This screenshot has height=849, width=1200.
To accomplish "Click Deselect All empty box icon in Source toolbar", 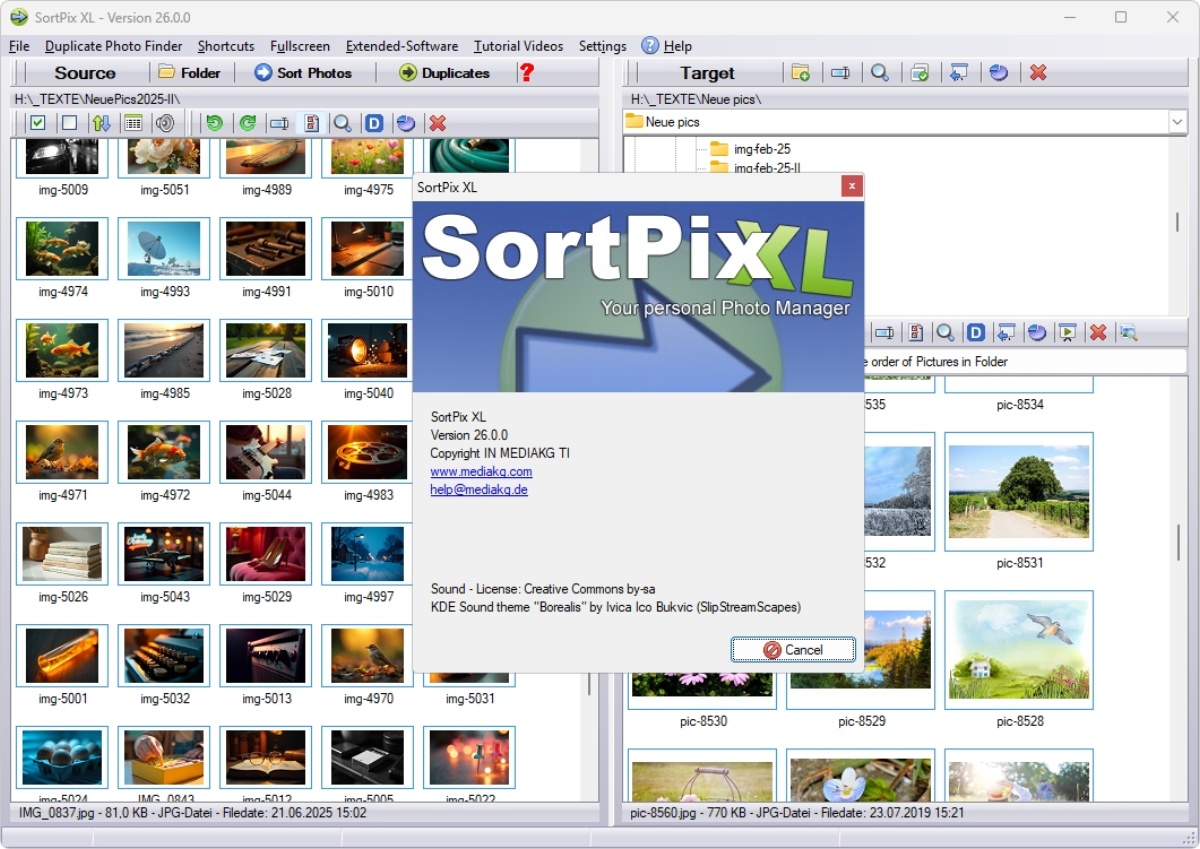I will coord(69,123).
